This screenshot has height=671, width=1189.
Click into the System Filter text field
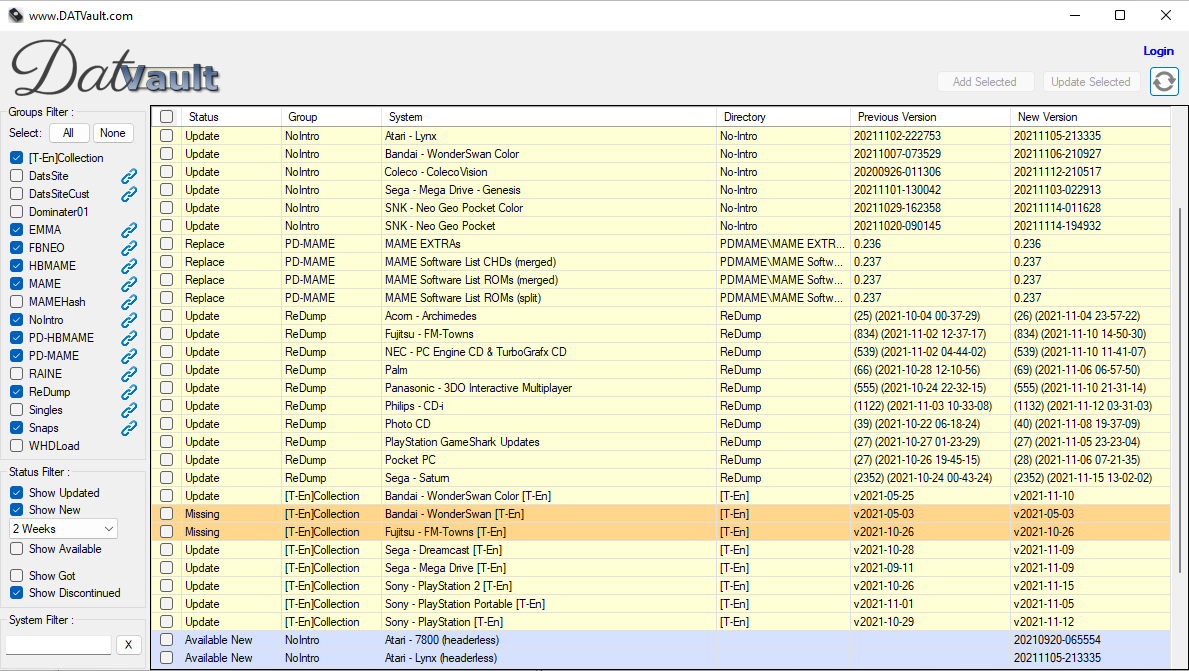[58, 644]
